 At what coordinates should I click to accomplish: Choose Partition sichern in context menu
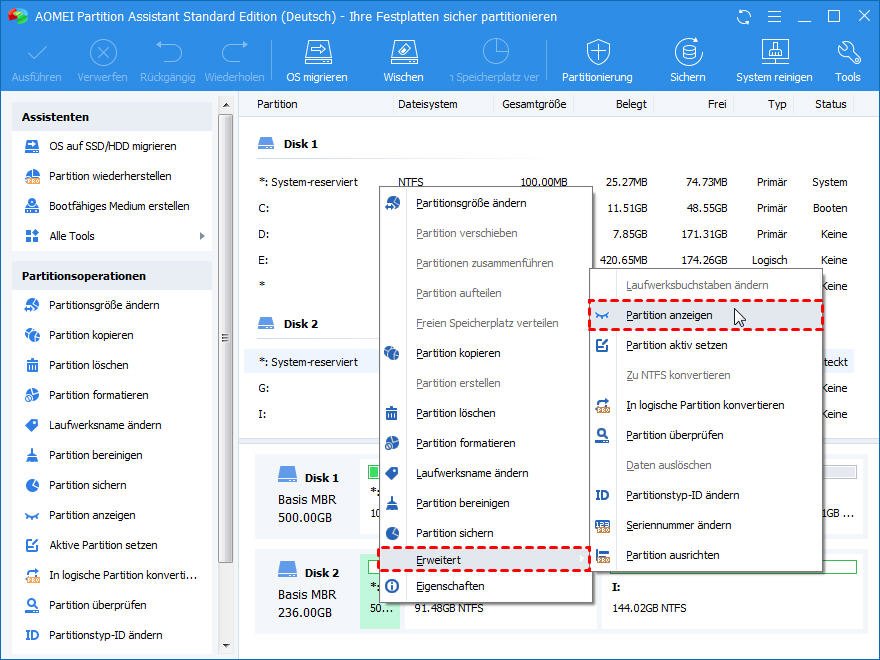tap(485, 533)
